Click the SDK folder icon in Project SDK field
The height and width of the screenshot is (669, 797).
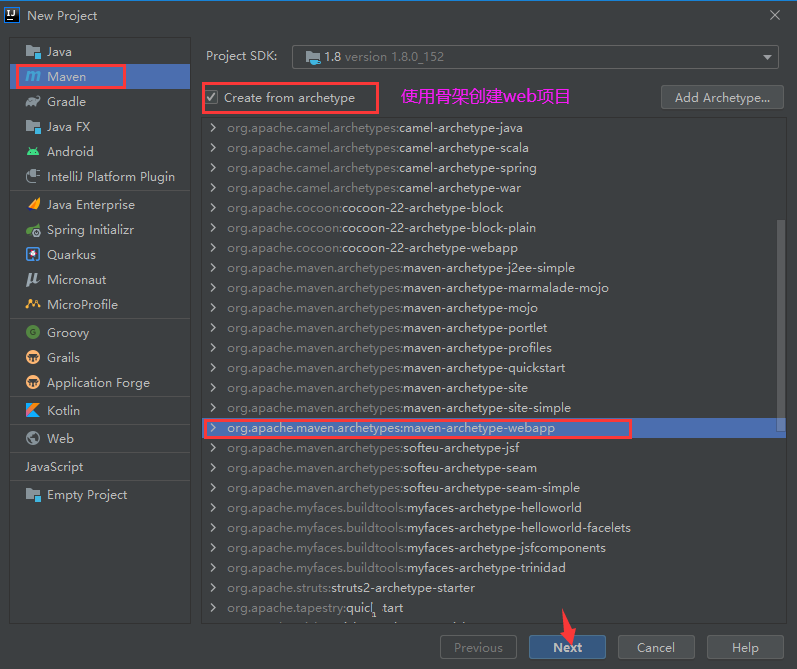(x=313, y=57)
